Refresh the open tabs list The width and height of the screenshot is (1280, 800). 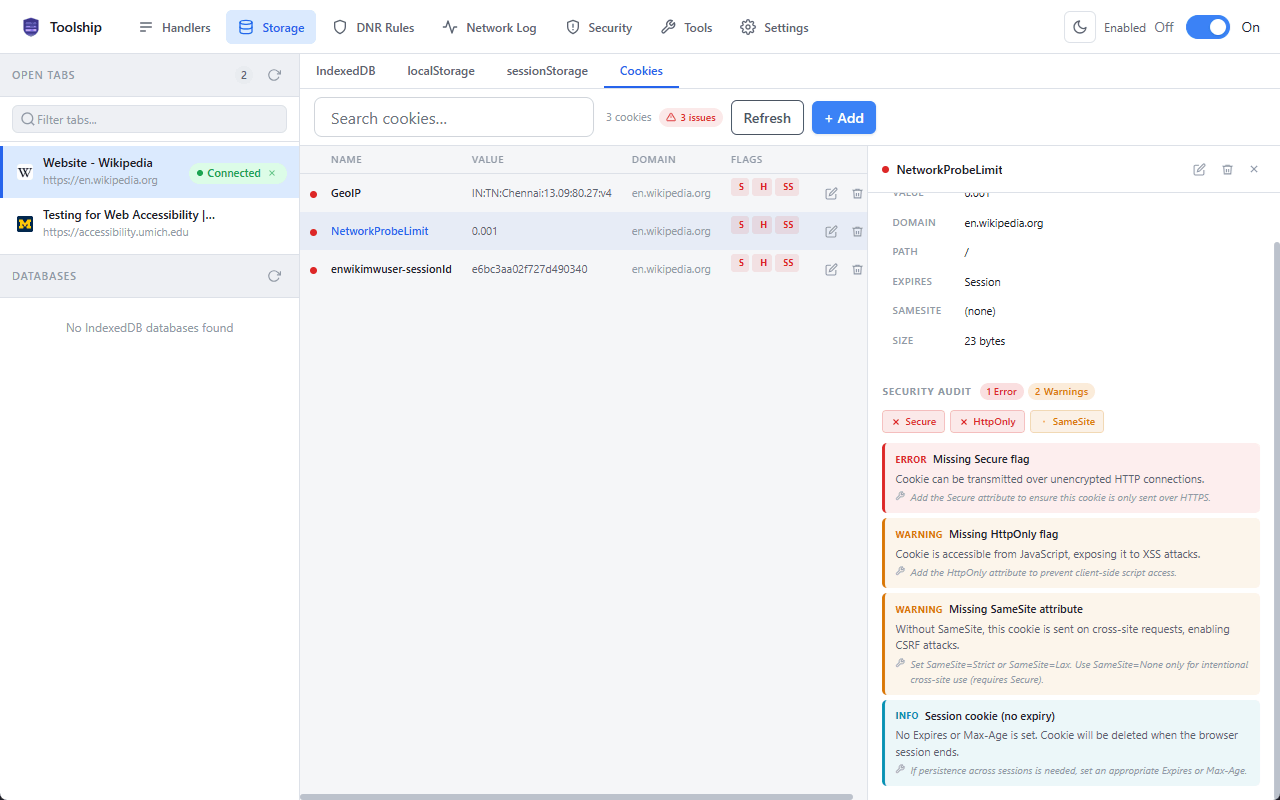[x=274, y=75]
